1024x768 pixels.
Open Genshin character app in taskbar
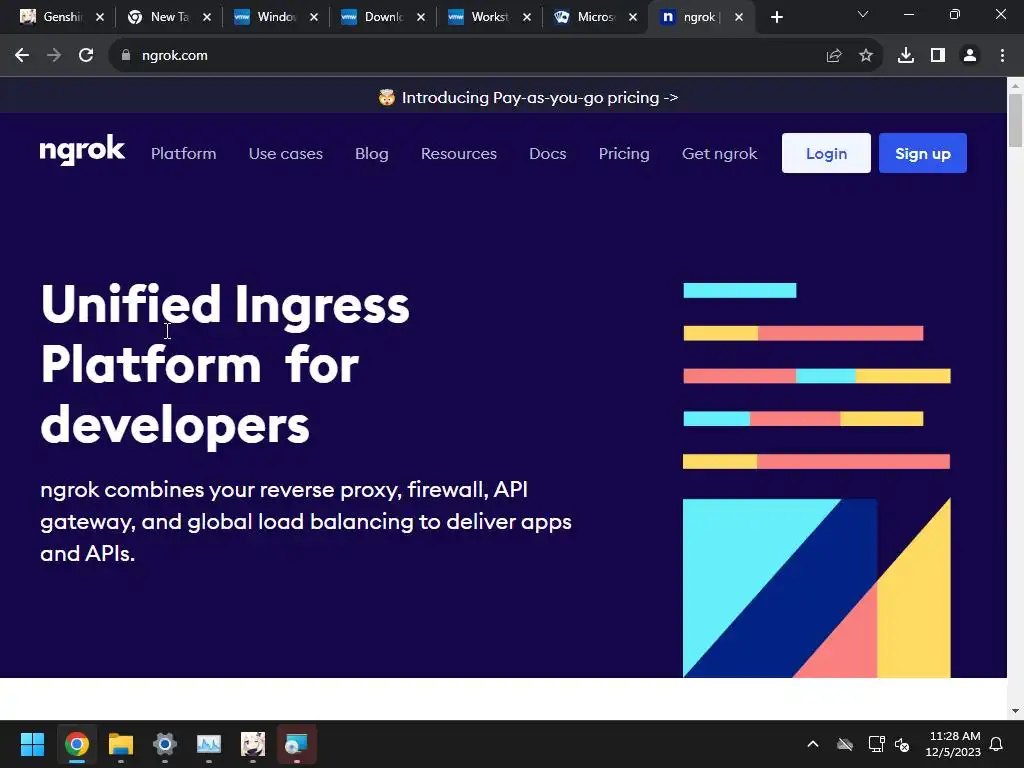[x=253, y=744]
